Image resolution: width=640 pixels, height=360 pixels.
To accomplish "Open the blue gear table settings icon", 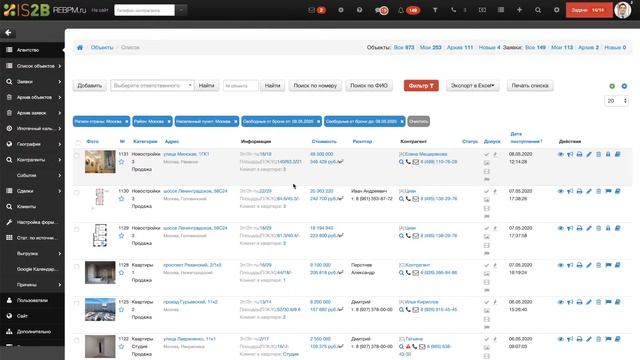I will point(624,86).
